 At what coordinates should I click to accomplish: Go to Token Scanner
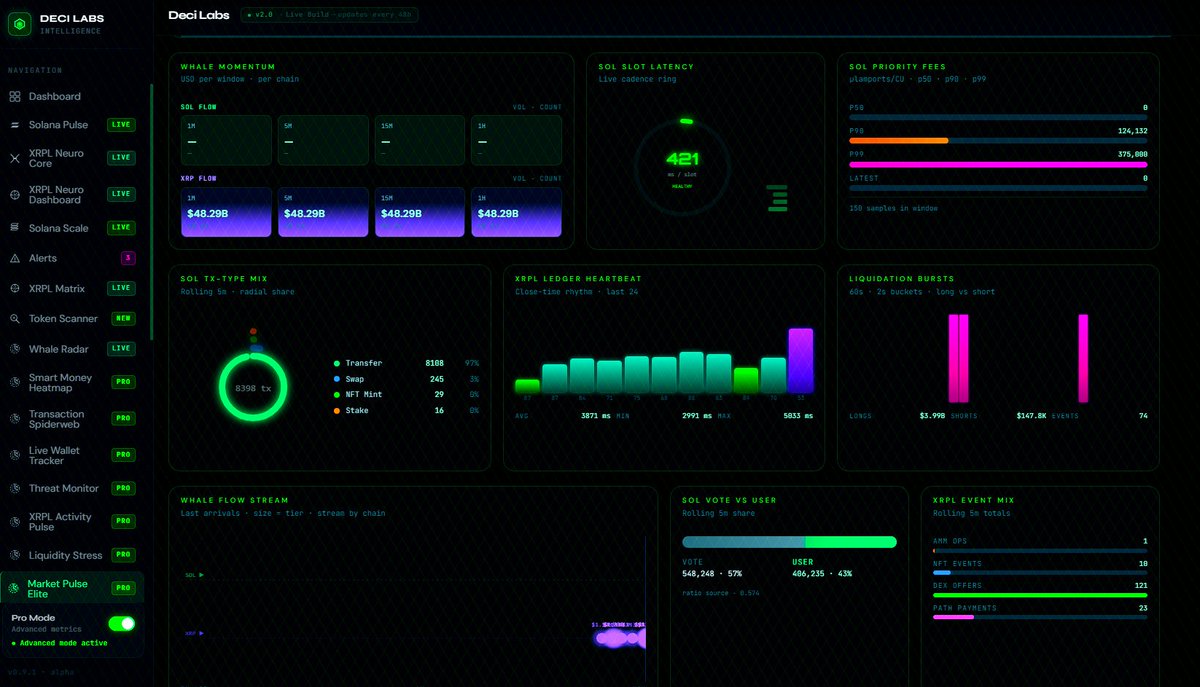(72, 319)
